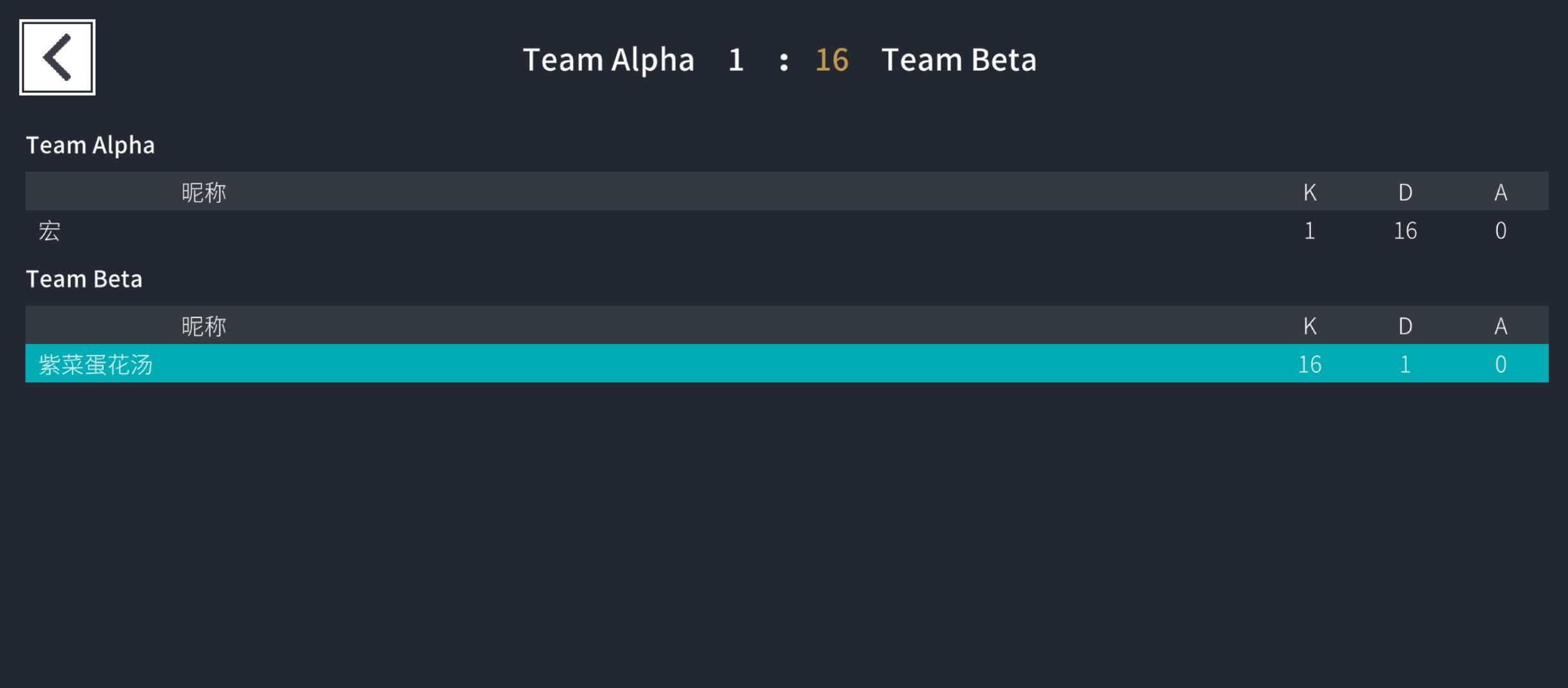Viewport: 1568px width, 688px height.
Task: Click 紫菜蛋花汤's kill count of 16
Action: [x=1310, y=364]
